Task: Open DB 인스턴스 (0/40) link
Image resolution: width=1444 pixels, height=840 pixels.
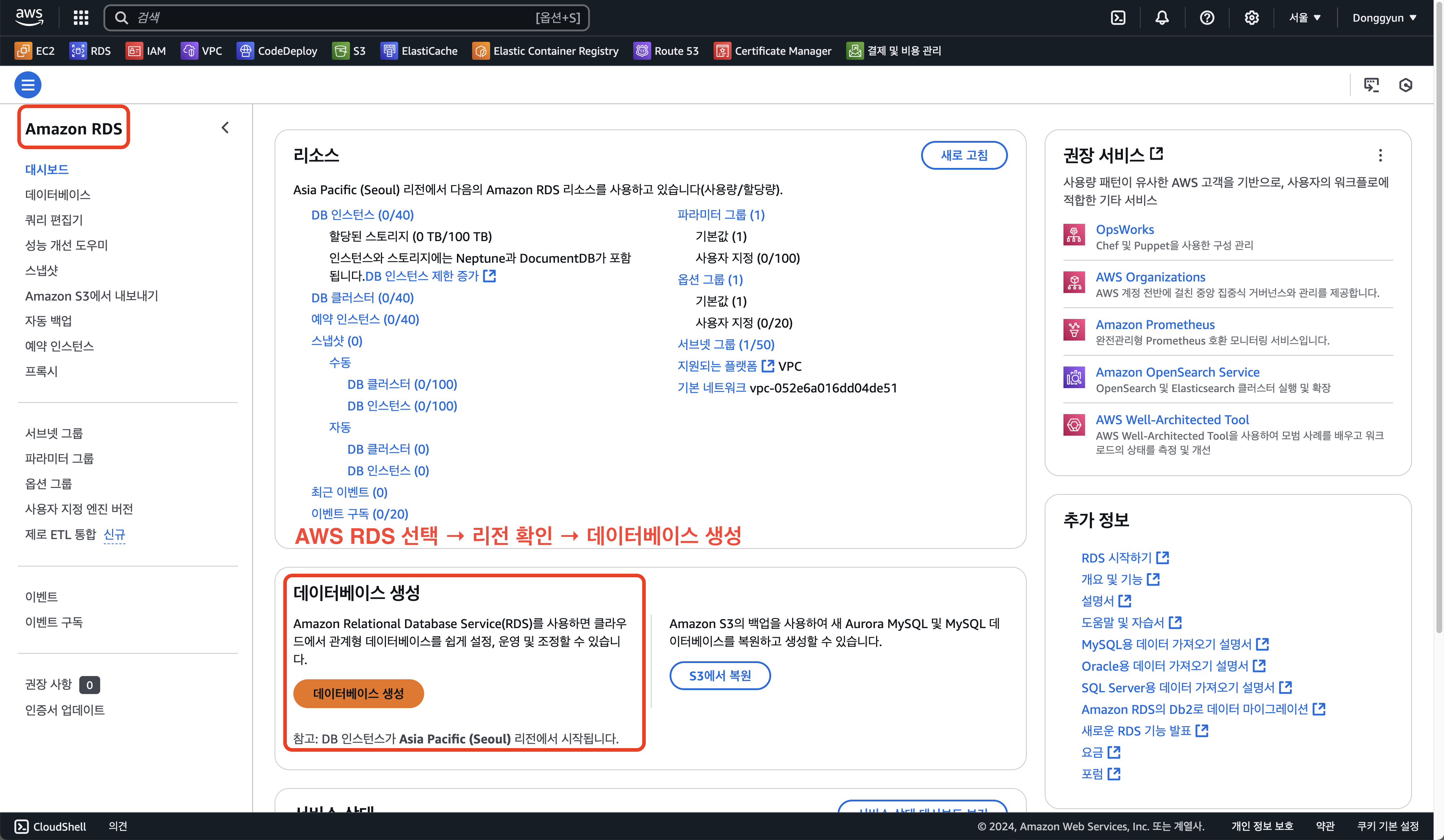Action: tap(362, 214)
